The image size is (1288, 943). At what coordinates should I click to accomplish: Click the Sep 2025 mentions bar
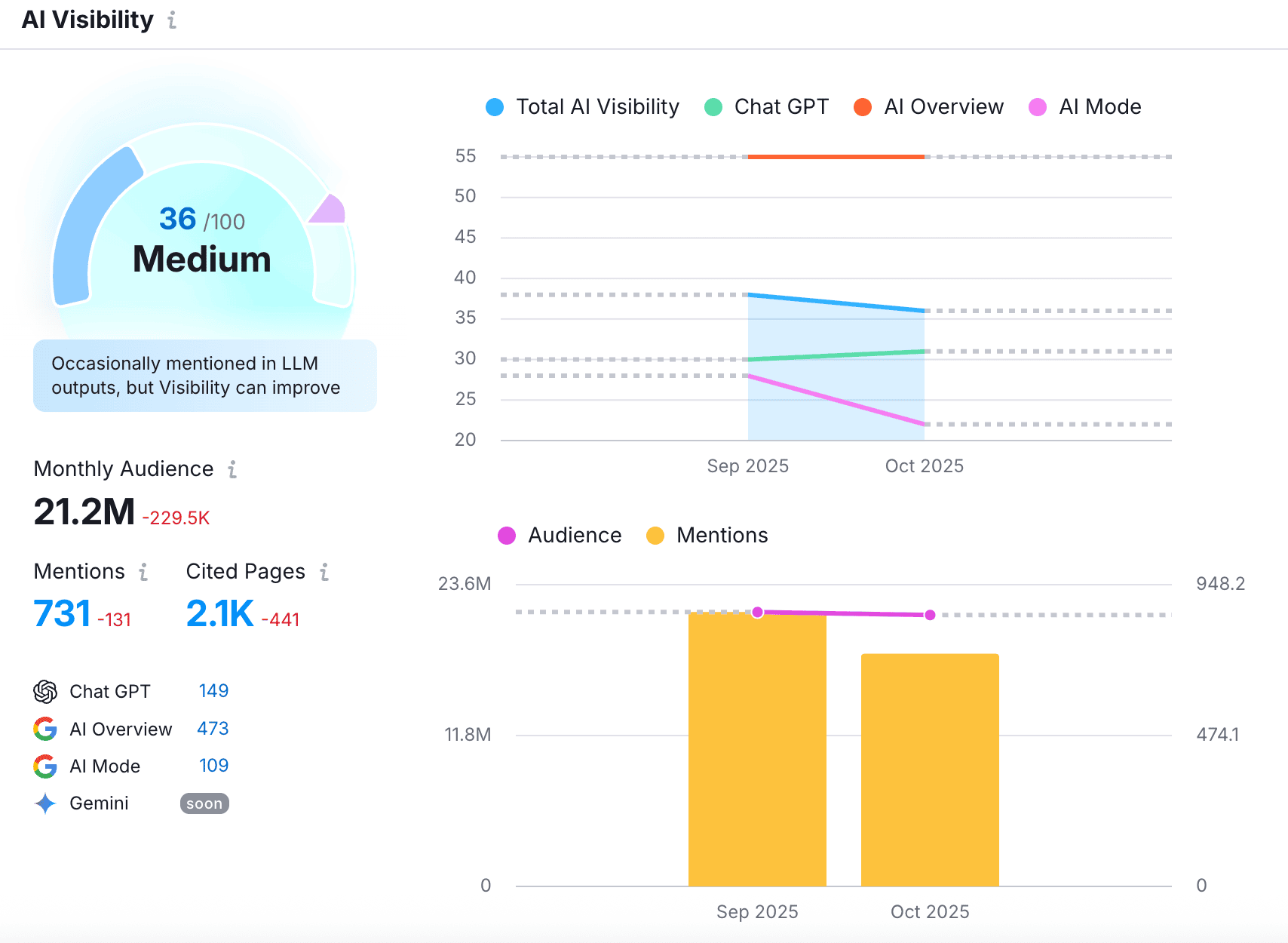click(x=757, y=750)
